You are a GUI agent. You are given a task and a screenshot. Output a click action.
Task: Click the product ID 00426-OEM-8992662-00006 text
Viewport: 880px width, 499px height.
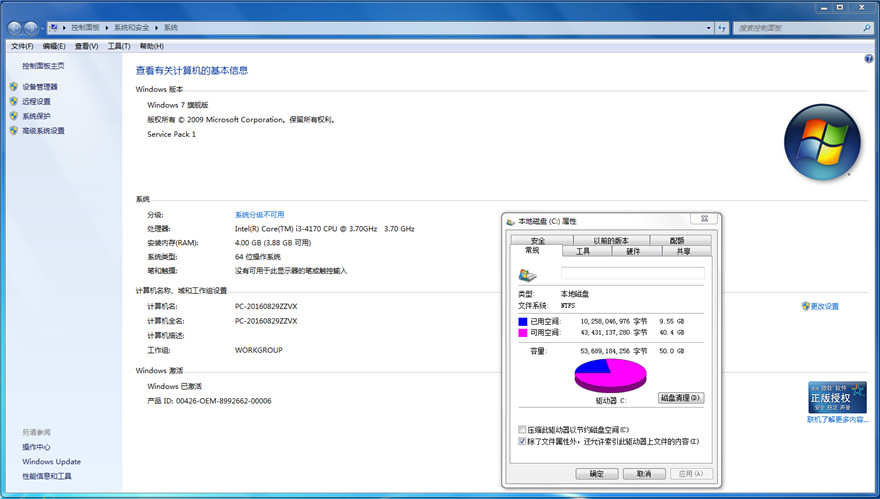click(x=223, y=401)
